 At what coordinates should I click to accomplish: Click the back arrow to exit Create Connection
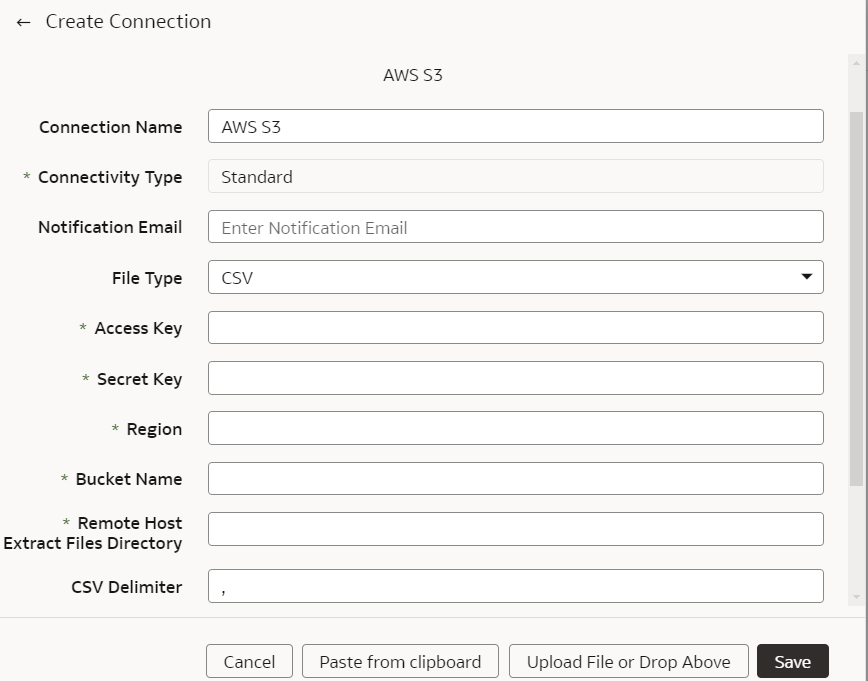pyautogui.click(x=23, y=21)
